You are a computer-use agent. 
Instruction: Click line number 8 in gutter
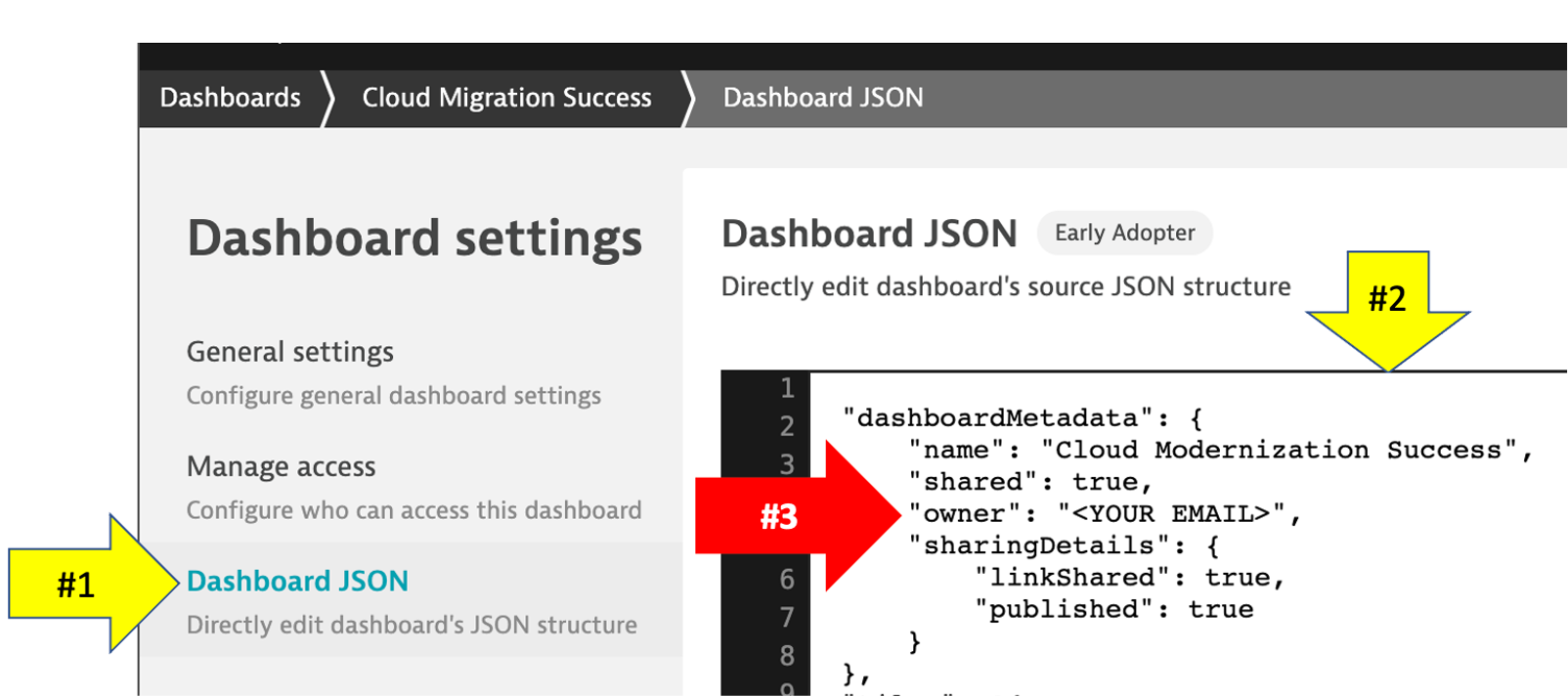787,656
